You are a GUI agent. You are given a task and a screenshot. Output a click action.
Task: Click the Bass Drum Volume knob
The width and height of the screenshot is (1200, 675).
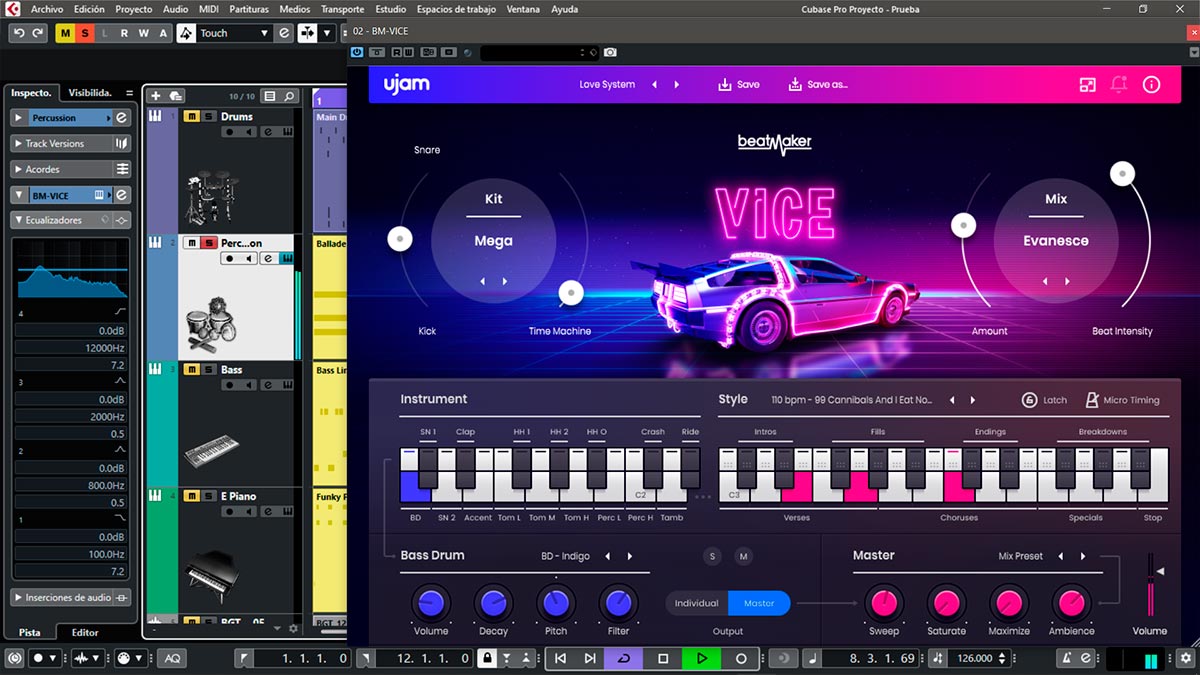click(x=431, y=602)
